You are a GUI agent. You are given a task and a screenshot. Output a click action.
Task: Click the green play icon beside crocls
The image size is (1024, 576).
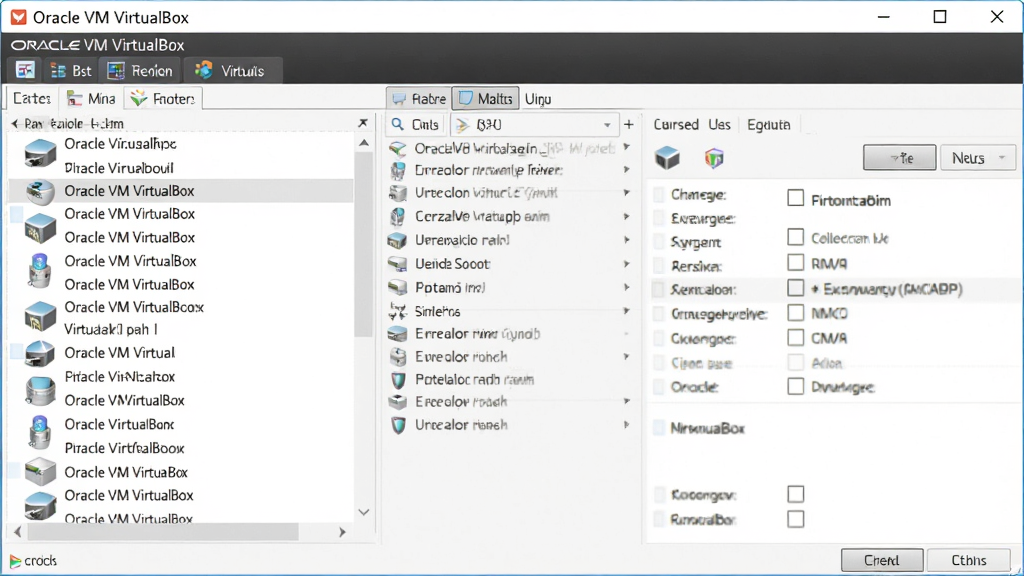coord(15,561)
